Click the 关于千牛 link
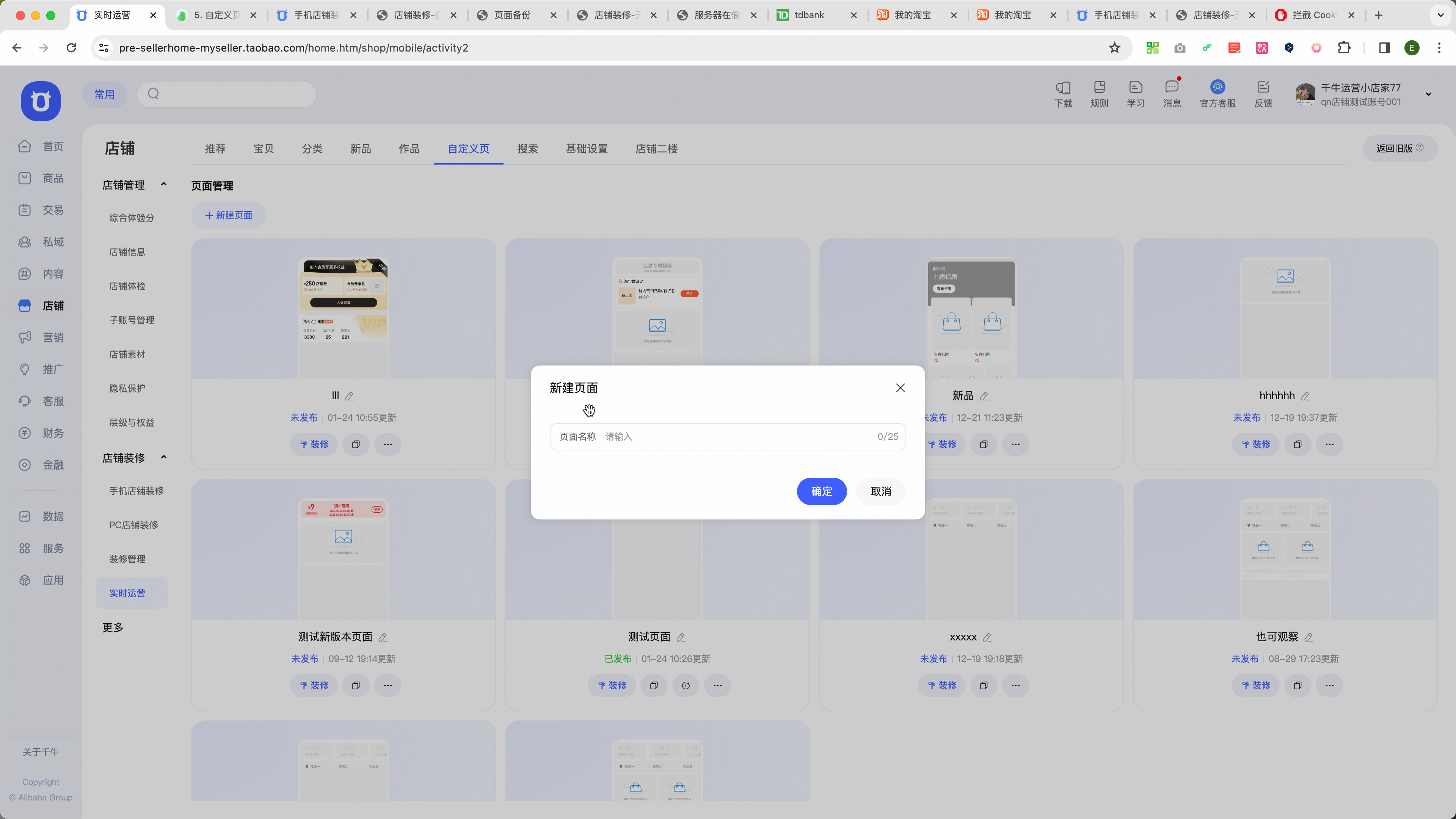Viewport: 1456px width, 819px height. click(41, 752)
